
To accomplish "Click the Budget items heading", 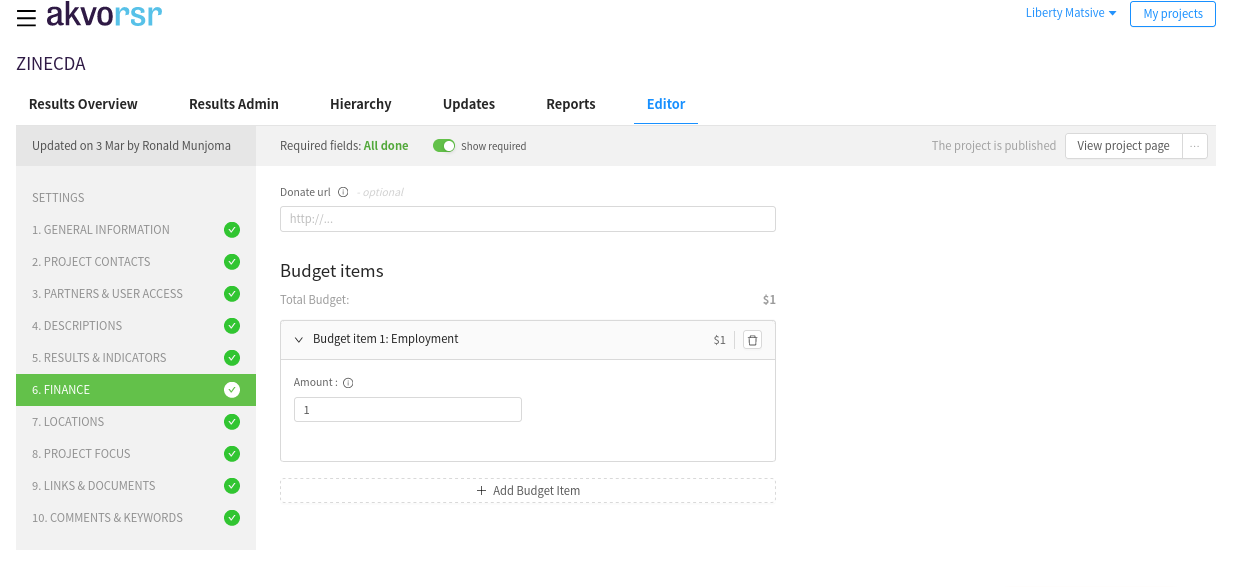I will (x=332, y=271).
